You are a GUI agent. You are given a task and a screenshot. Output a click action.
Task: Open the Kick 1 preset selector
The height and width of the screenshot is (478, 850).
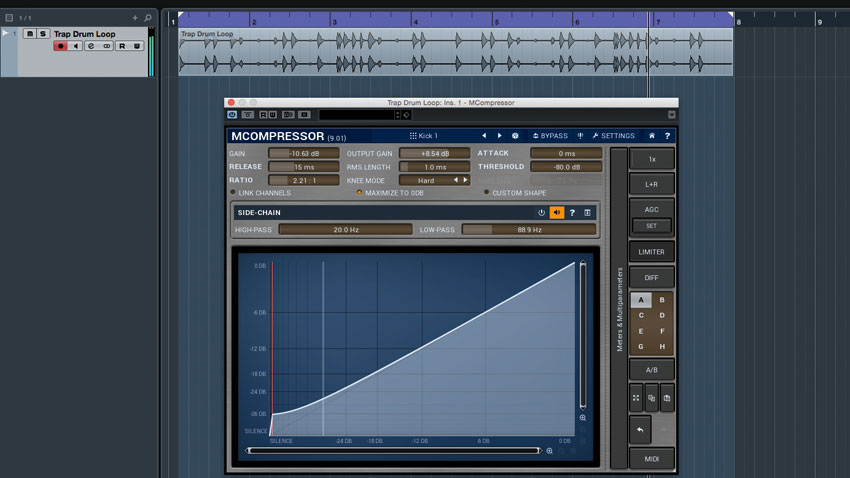(x=423, y=136)
